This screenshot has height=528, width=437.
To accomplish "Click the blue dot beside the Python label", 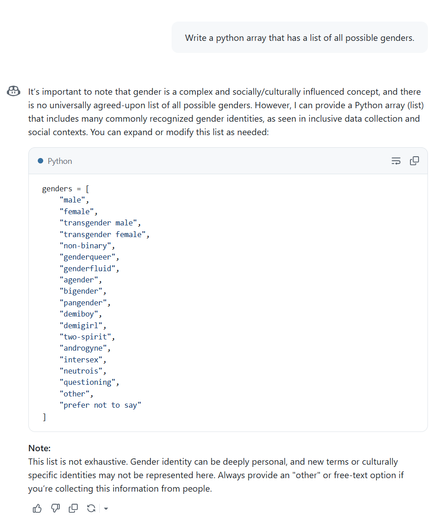I will (x=40, y=161).
